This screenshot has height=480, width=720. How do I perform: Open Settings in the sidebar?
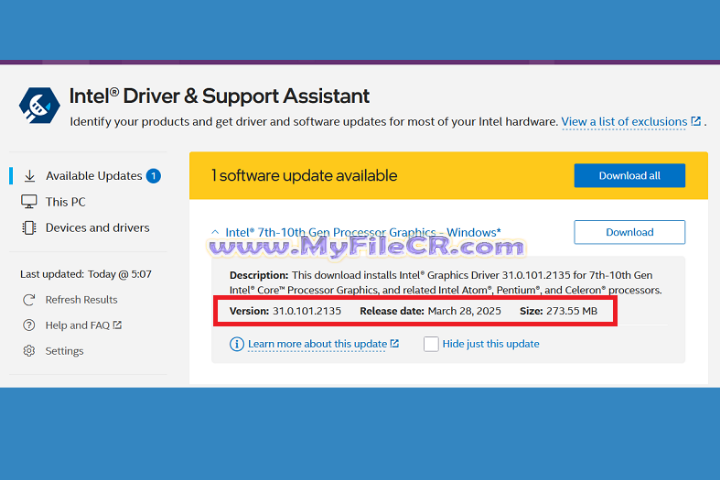(64, 351)
